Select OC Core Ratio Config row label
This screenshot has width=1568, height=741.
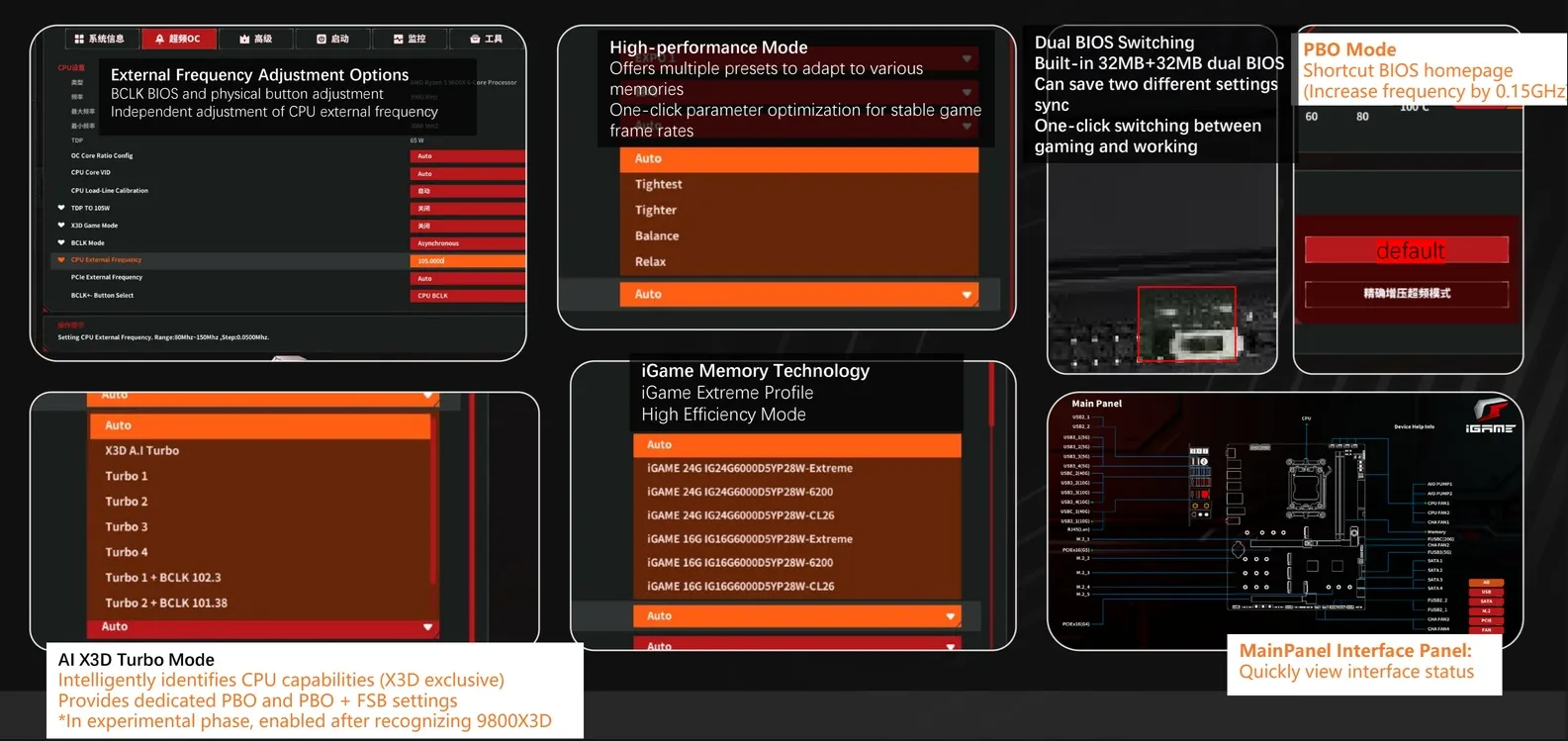pyautogui.click(x=102, y=155)
